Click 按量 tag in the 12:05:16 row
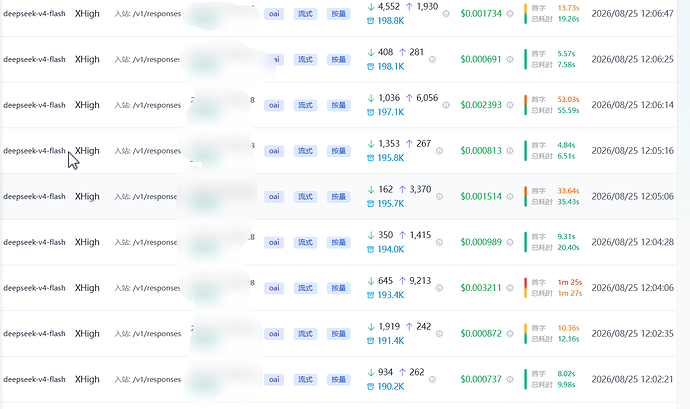Image resolution: width=690 pixels, height=409 pixels. click(x=338, y=151)
